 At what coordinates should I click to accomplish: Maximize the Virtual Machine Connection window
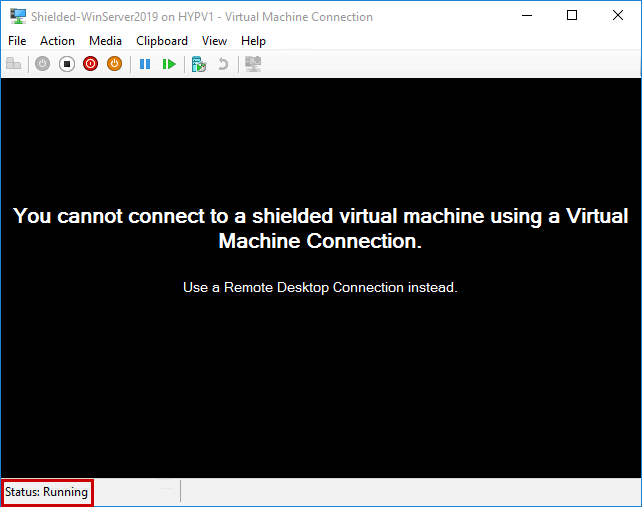point(572,16)
